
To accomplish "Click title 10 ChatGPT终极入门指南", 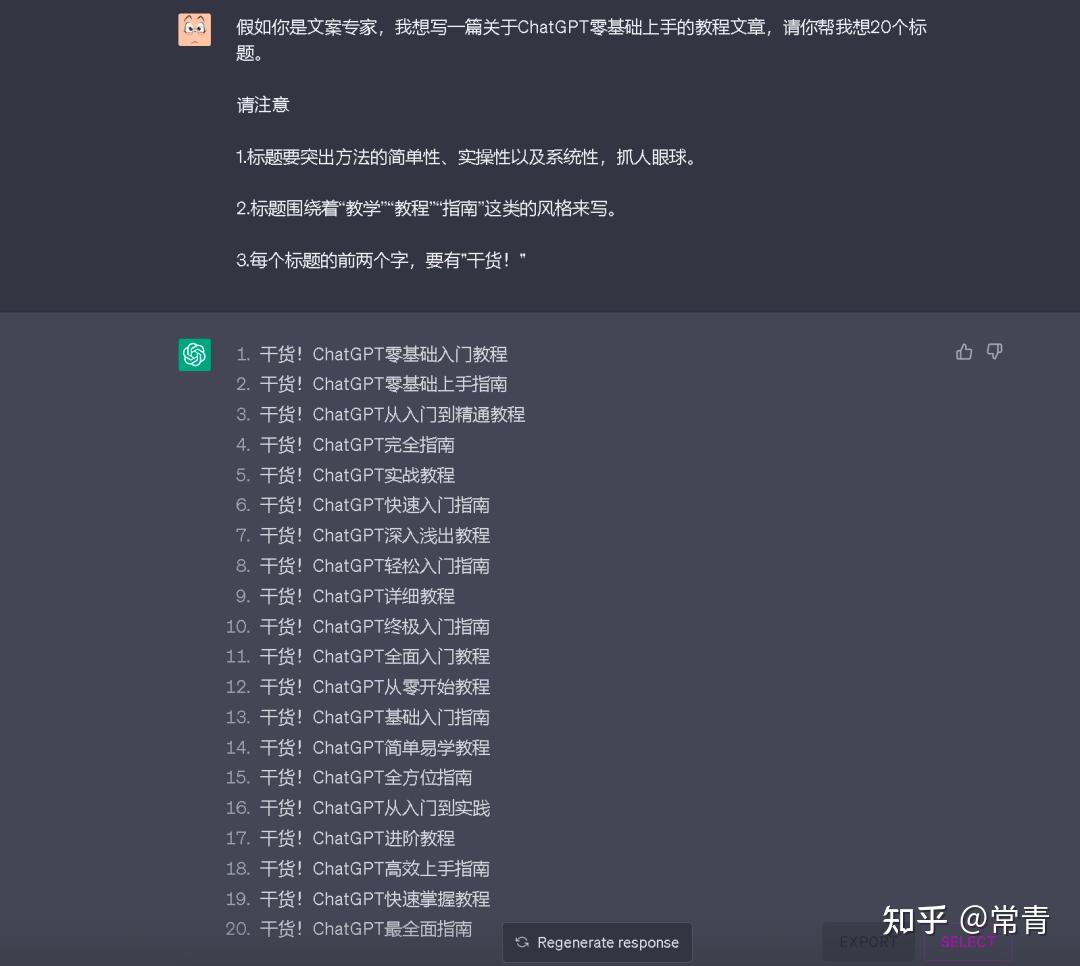I will [x=375, y=626].
